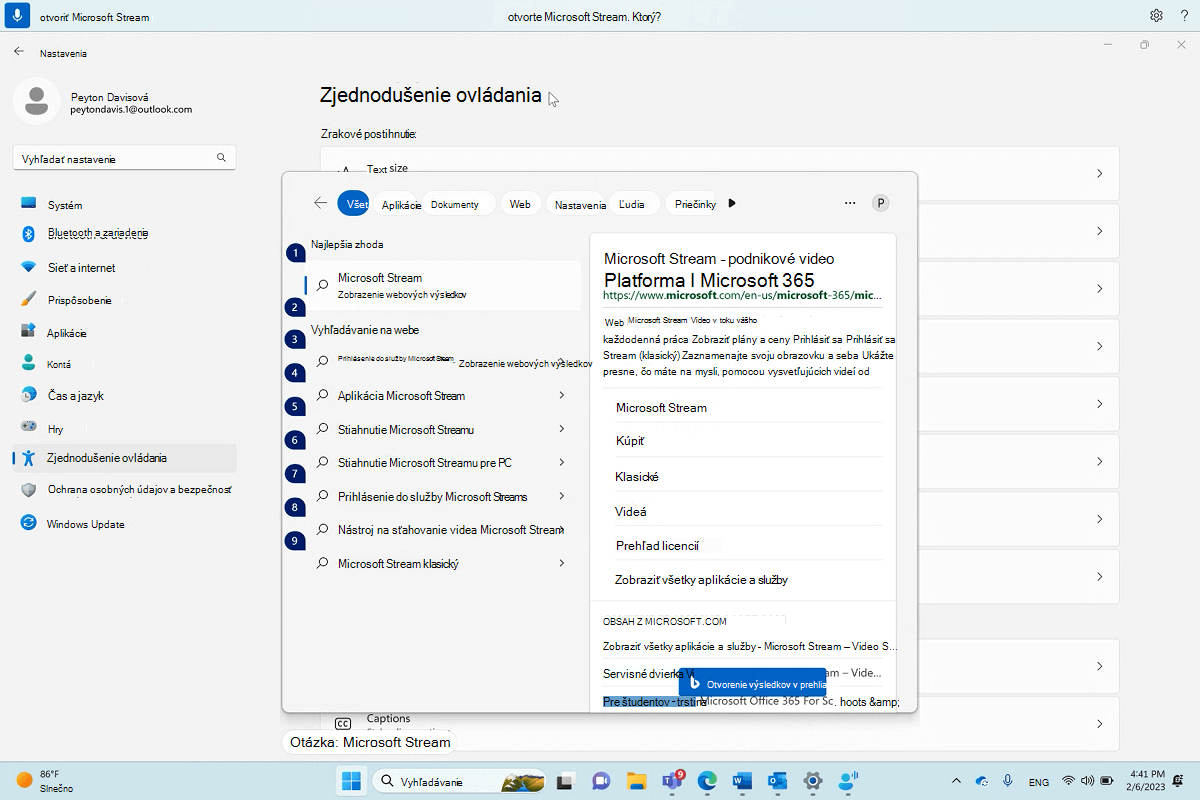Open Word from the taskbar
This screenshot has width=1200, height=800.
tap(742, 781)
